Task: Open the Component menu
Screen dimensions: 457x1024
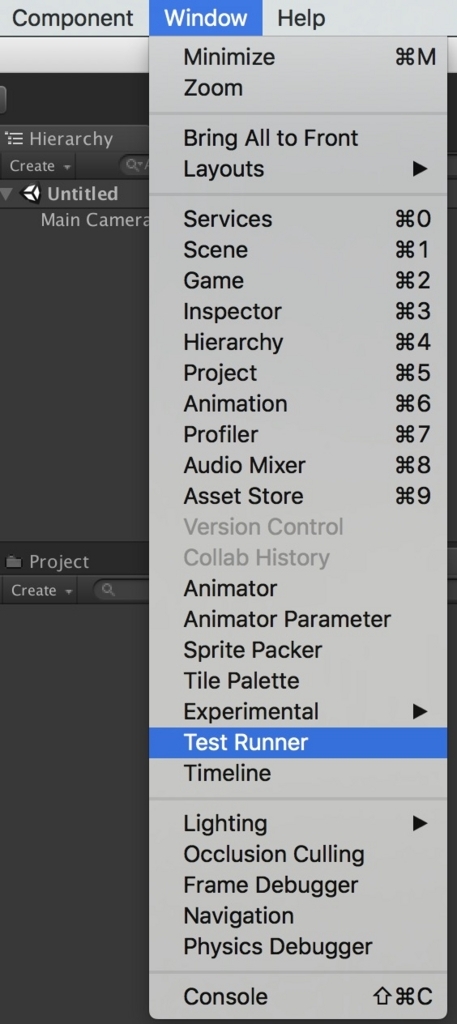Action: point(72,18)
